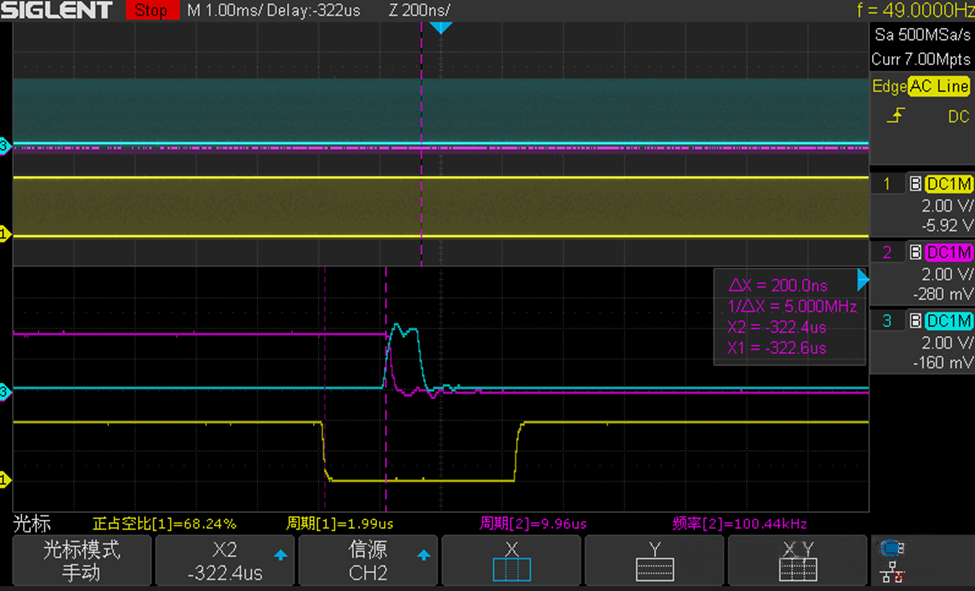Select channel 3 number label in side panel
The image size is (975, 591).
point(886,321)
